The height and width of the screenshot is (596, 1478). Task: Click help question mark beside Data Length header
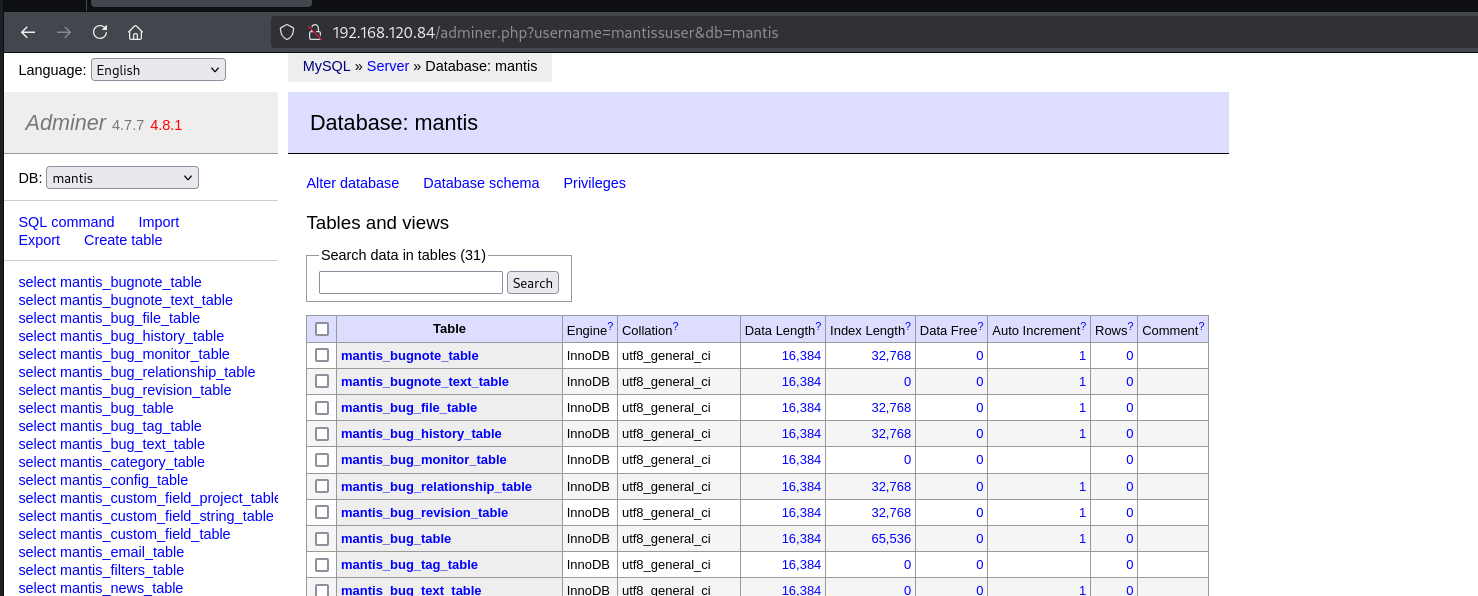[x=818, y=326]
